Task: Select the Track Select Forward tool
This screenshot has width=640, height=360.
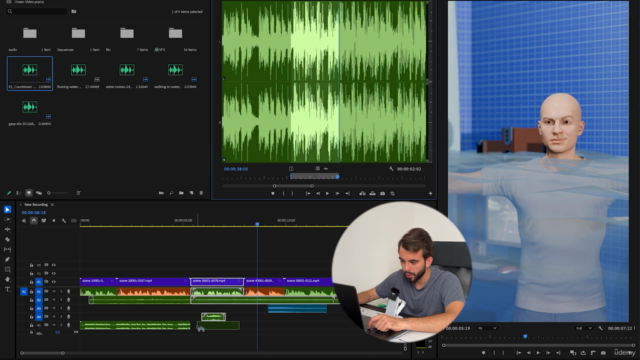Action: point(7,220)
